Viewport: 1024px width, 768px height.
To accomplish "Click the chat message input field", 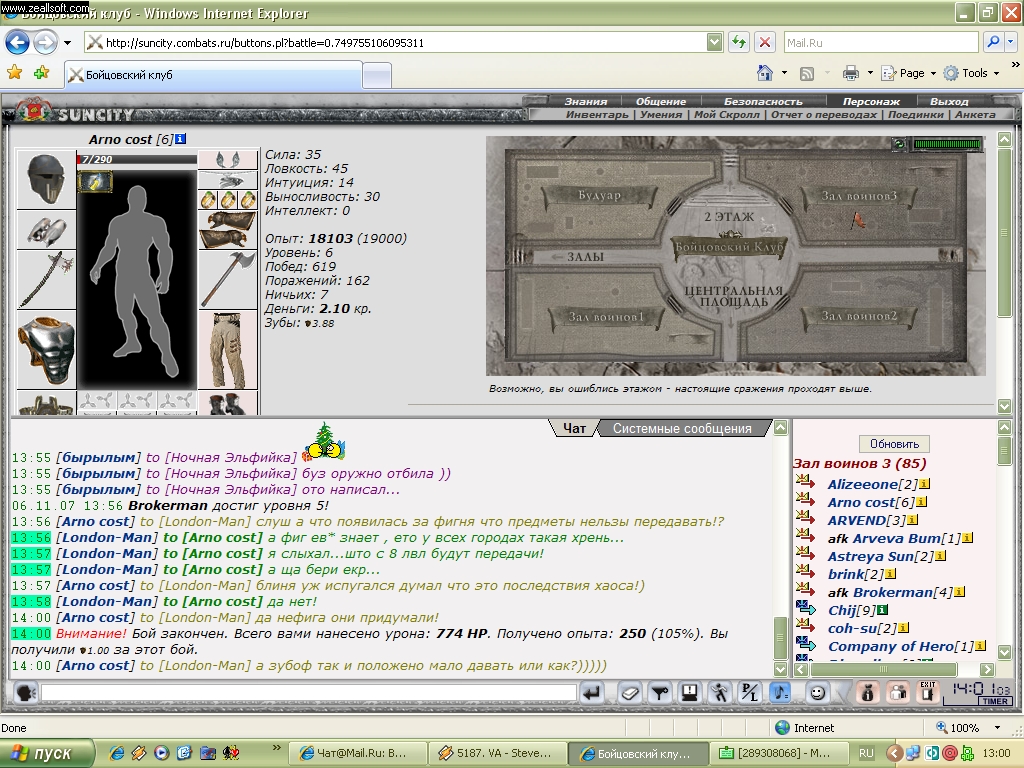I will click(x=309, y=692).
